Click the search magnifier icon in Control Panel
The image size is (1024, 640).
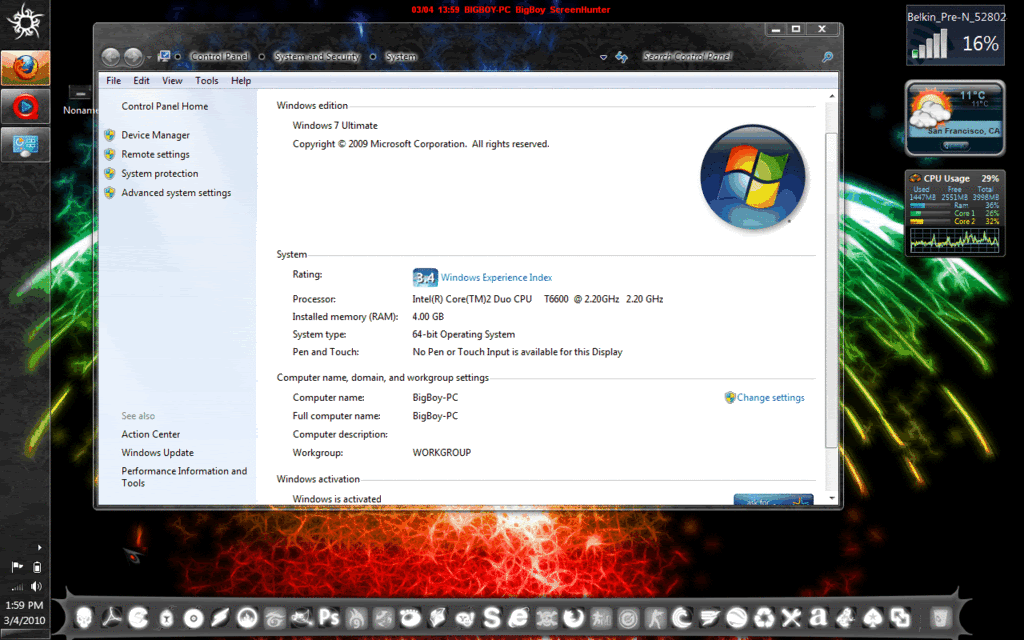coord(827,57)
